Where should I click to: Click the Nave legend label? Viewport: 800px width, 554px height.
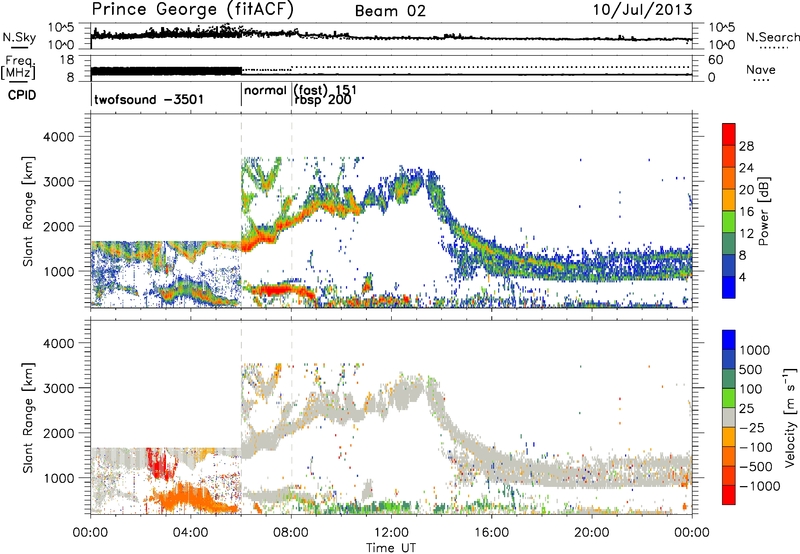pyautogui.click(x=761, y=69)
